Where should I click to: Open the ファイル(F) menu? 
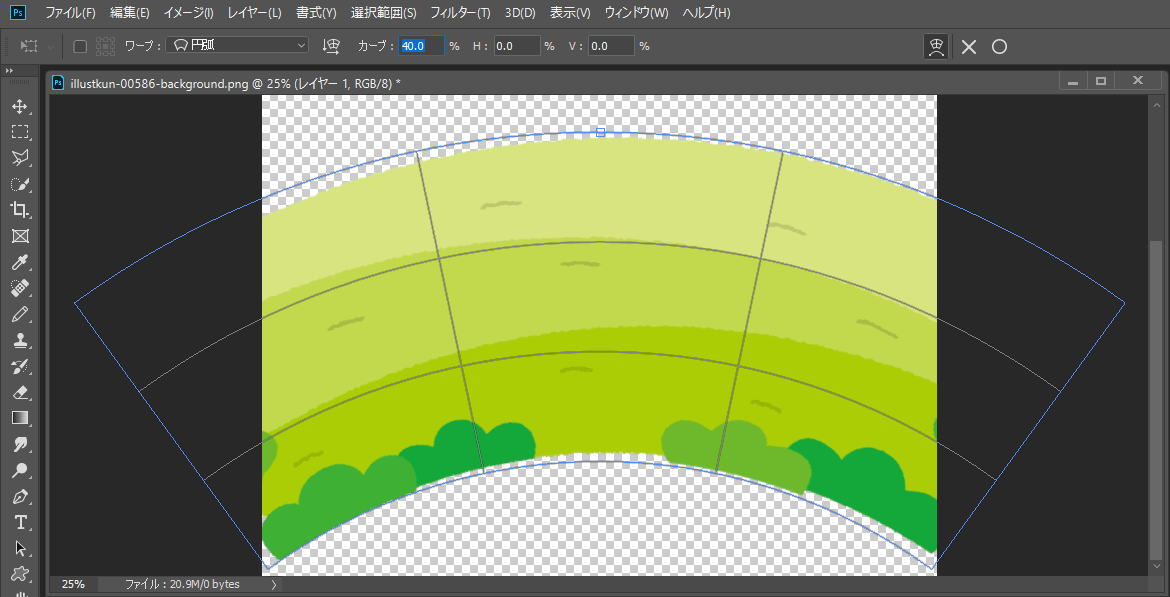70,13
